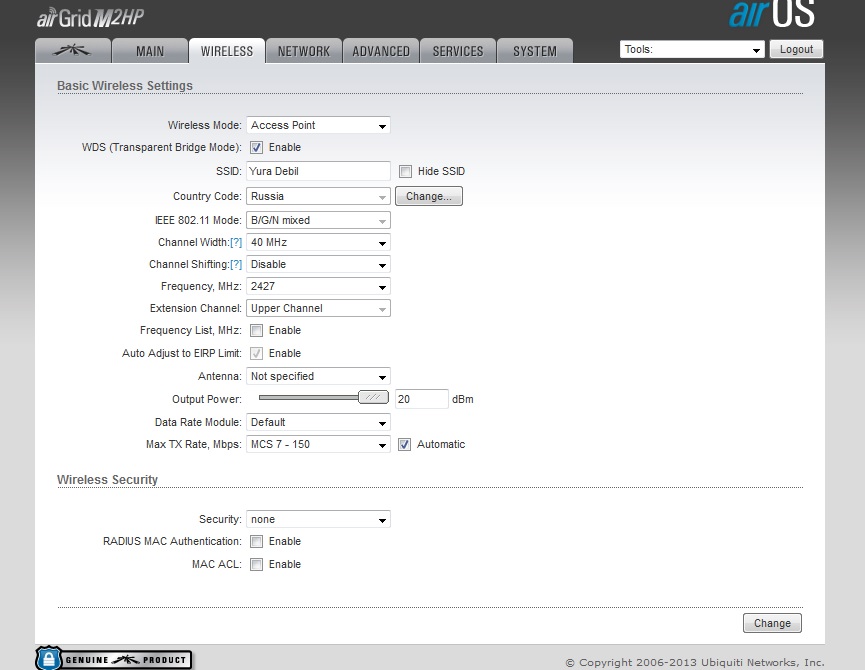Enable RADIUS MAC Authentication checkbox
865x670 pixels.
tap(257, 542)
